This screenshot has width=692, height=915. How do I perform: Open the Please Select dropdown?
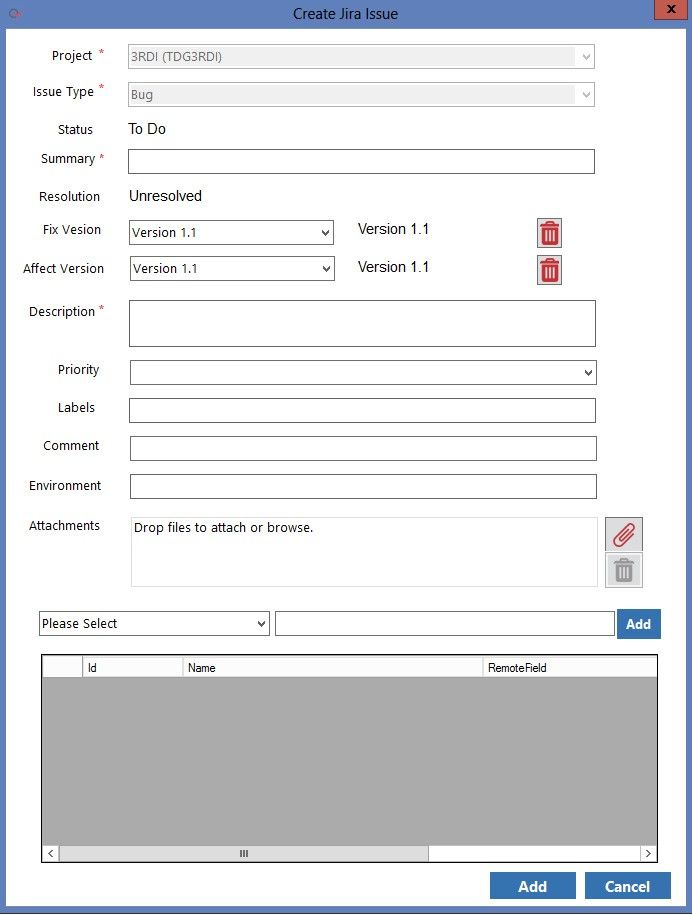pyautogui.click(x=154, y=623)
